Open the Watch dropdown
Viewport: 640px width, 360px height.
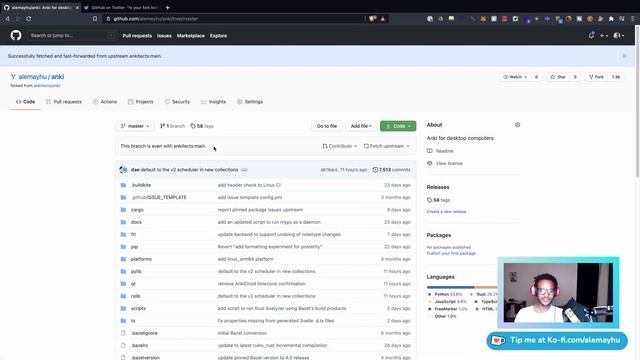(515, 77)
